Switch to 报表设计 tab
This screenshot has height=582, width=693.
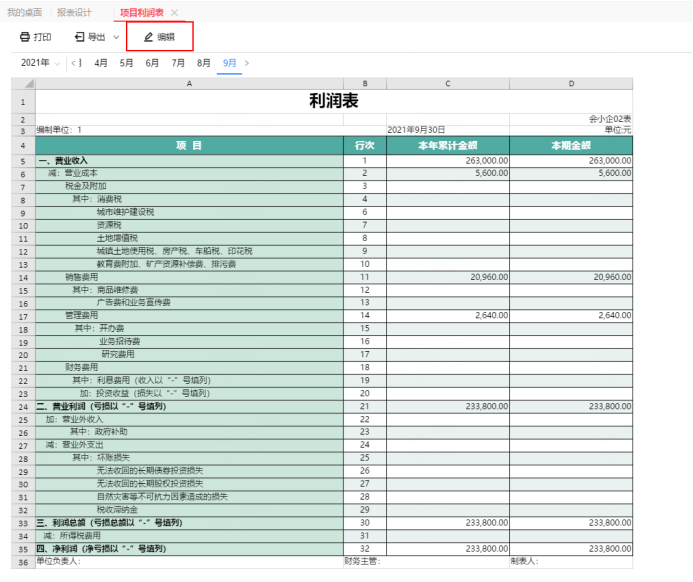tap(74, 12)
